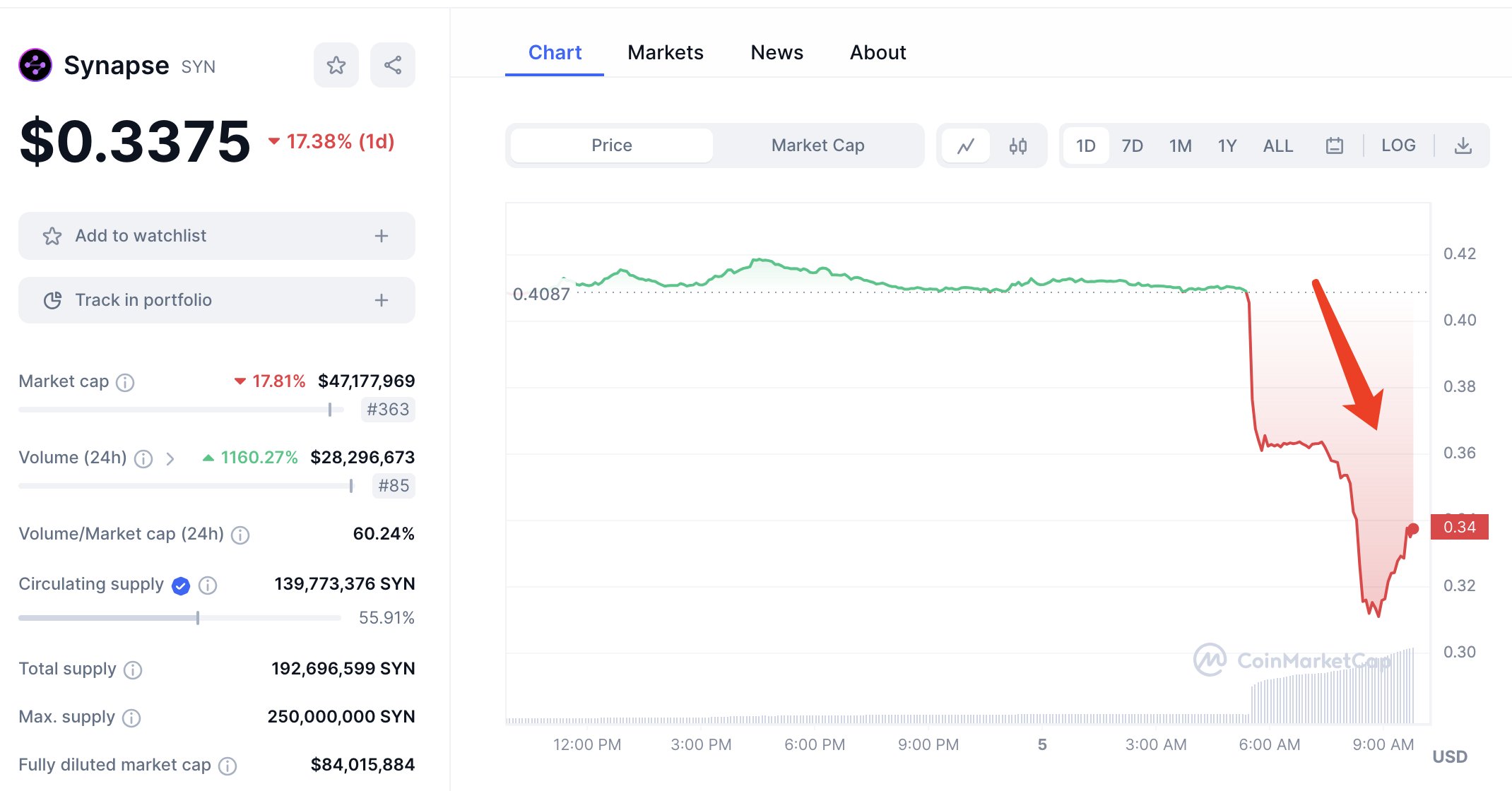
Task: Download the chart data
Action: pos(1463,145)
